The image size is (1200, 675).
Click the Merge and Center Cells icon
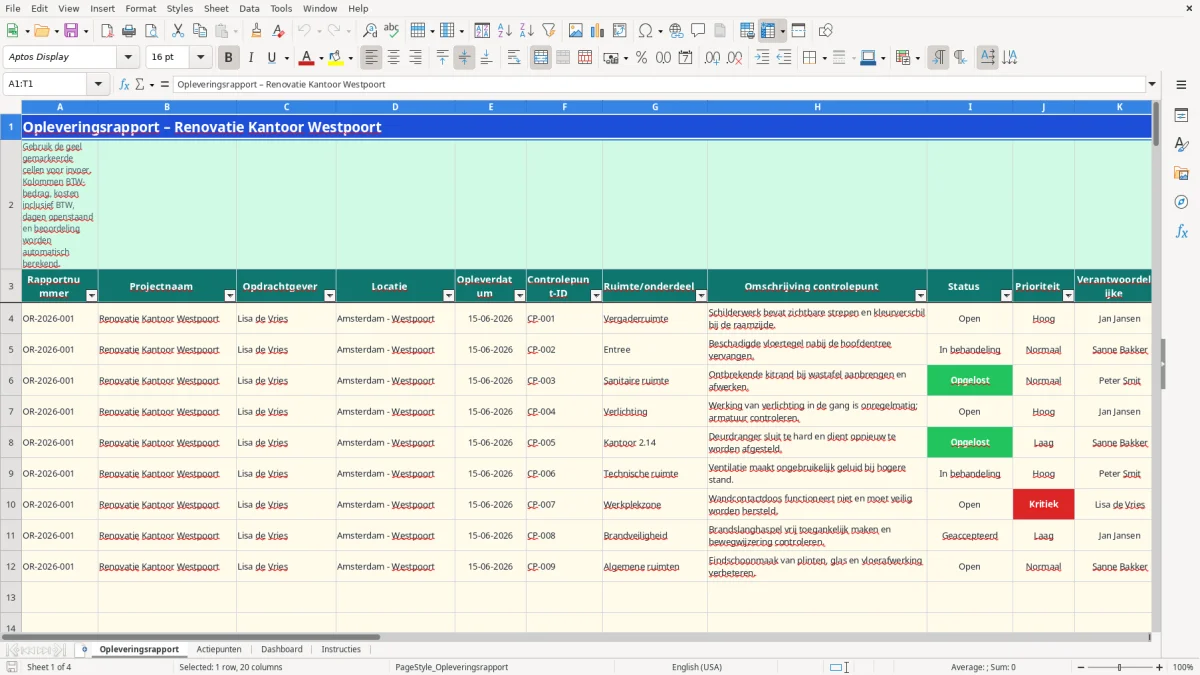point(541,58)
